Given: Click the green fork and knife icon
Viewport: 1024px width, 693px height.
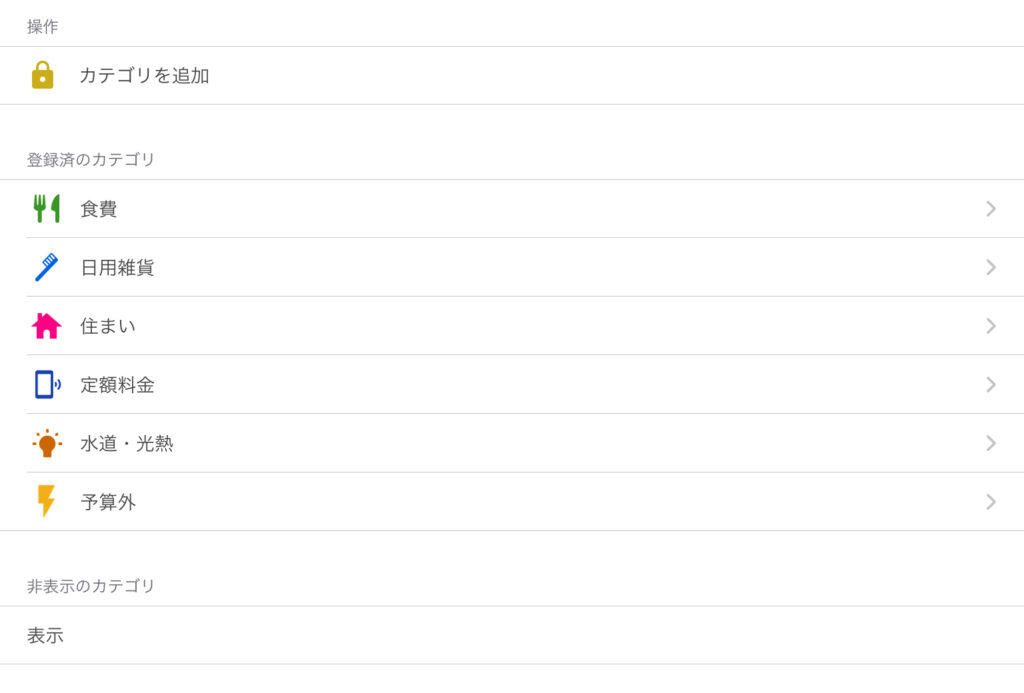Looking at the screenshot, I should (46, 208).
